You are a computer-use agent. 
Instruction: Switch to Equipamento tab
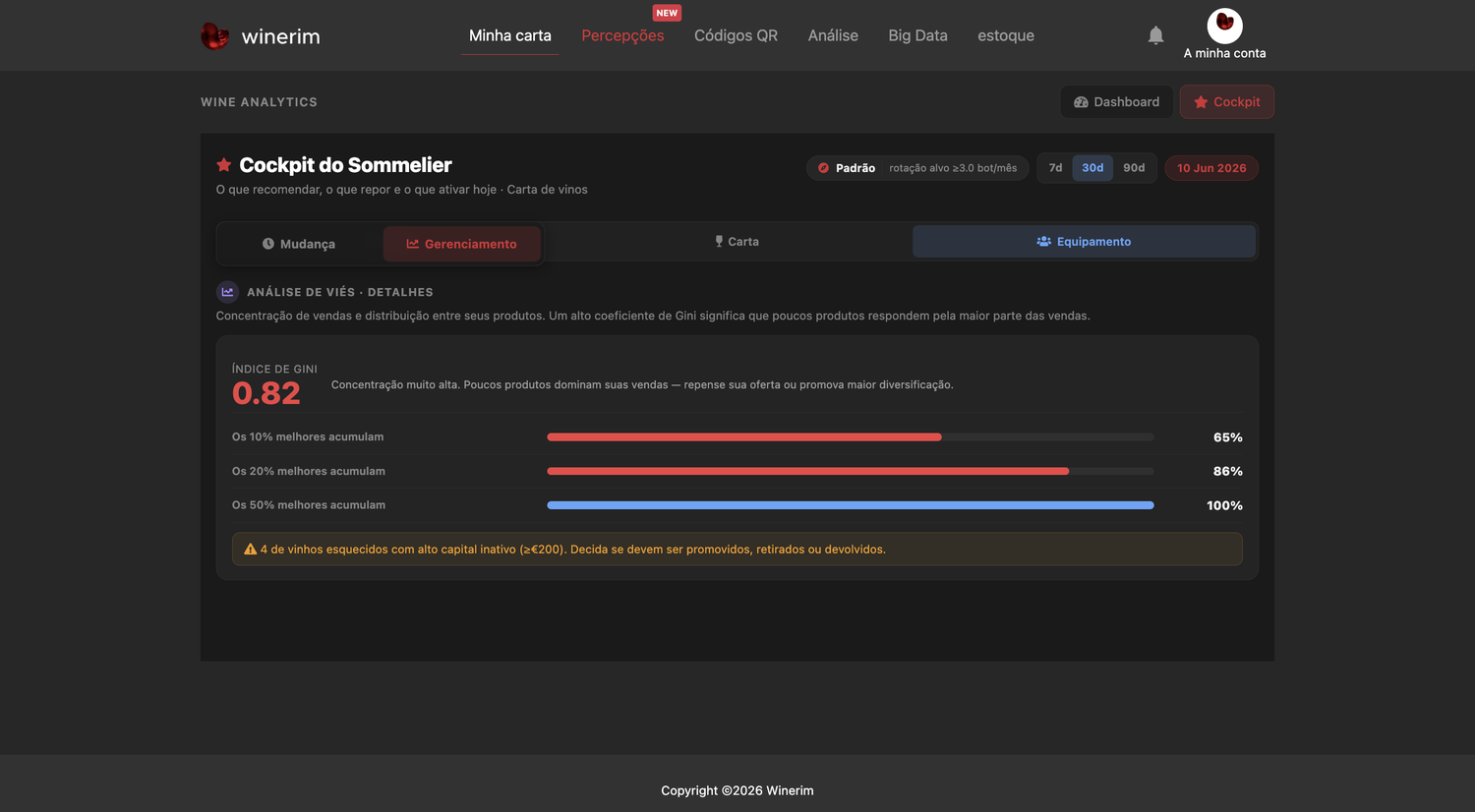click(1084, 242)
